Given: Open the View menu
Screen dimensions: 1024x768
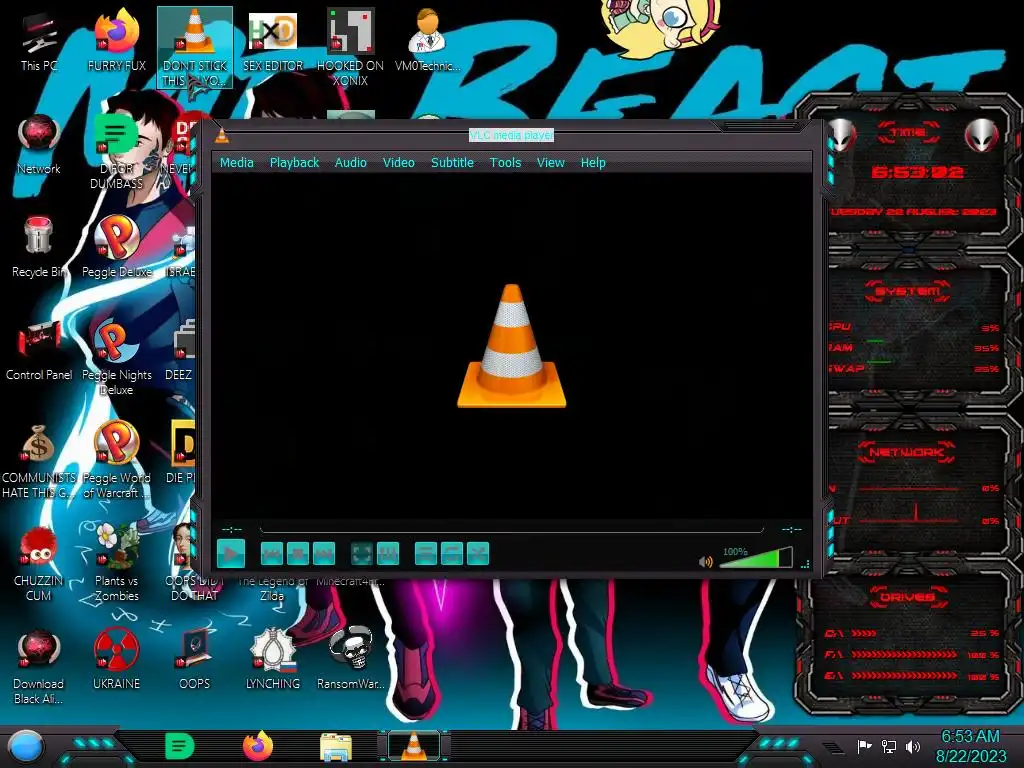Looking at the screenshot, I should click(x=551, y=163).
